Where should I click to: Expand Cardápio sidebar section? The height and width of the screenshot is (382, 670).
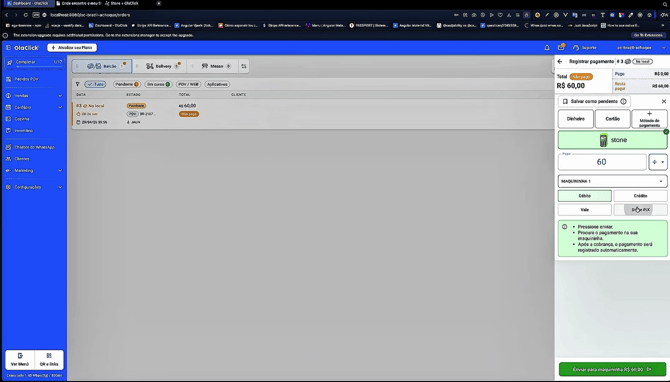coord(34,107)
